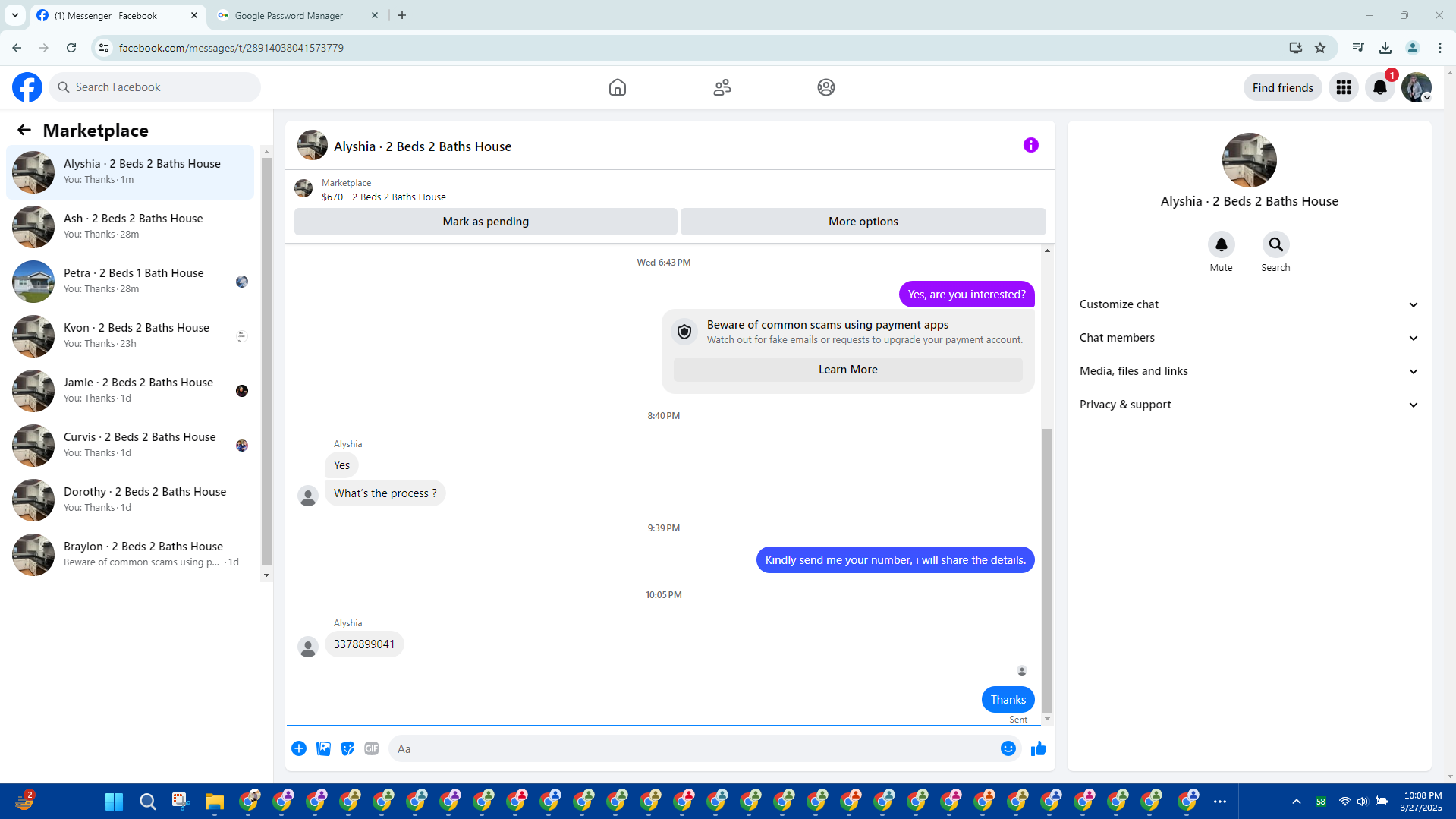Click the Search Facebook field
Screen dimensions: 1456x819
click(x=155, y=87)
